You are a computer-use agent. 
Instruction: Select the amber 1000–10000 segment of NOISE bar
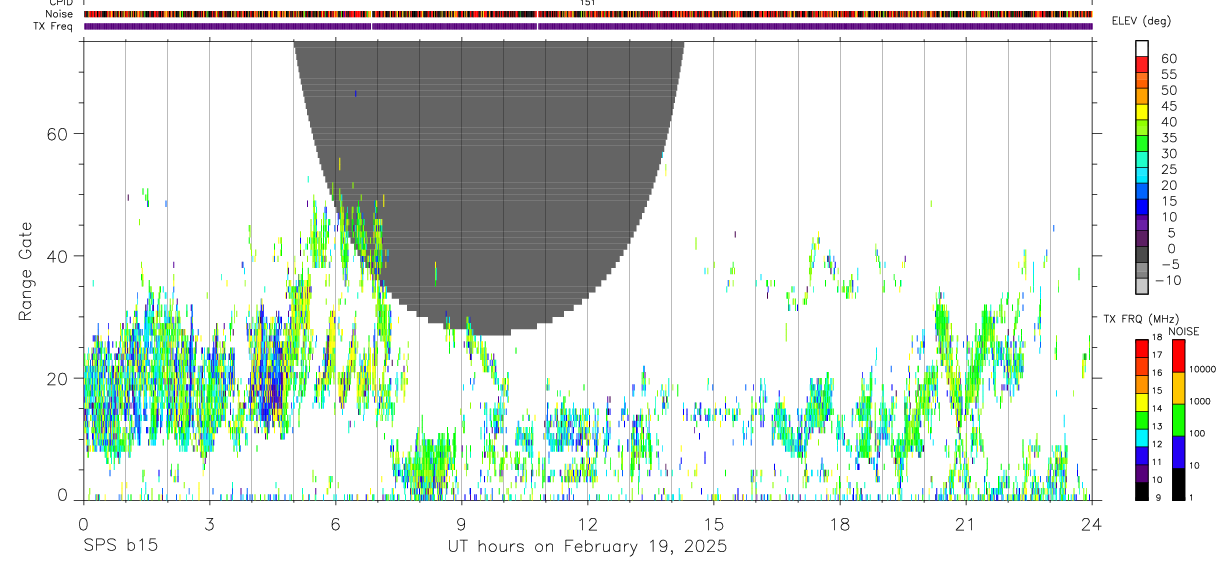tap(1179, 388)
